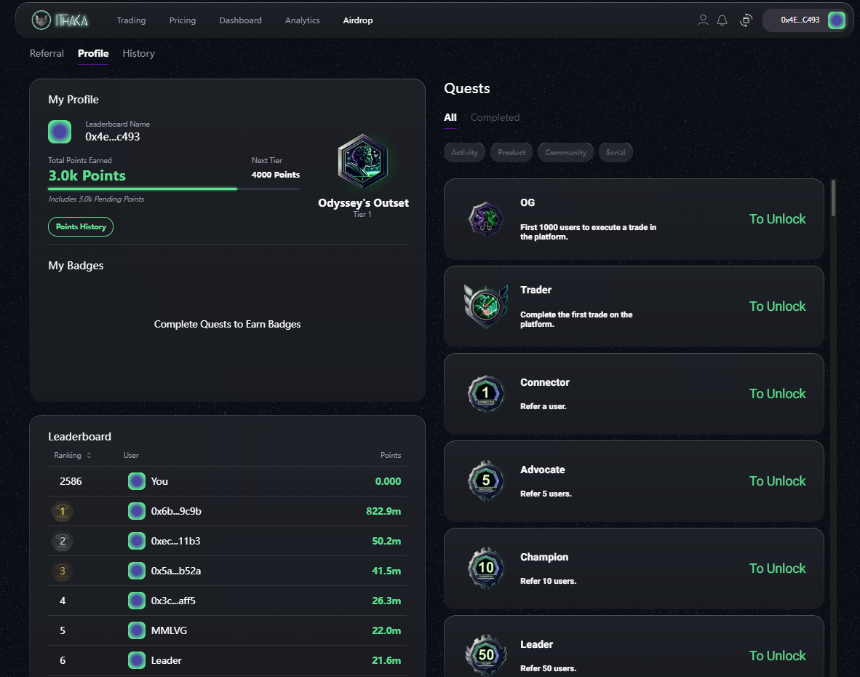Open the Trading menu
Image resolution: width=860 pixels, height=677 pixels.
131,20
